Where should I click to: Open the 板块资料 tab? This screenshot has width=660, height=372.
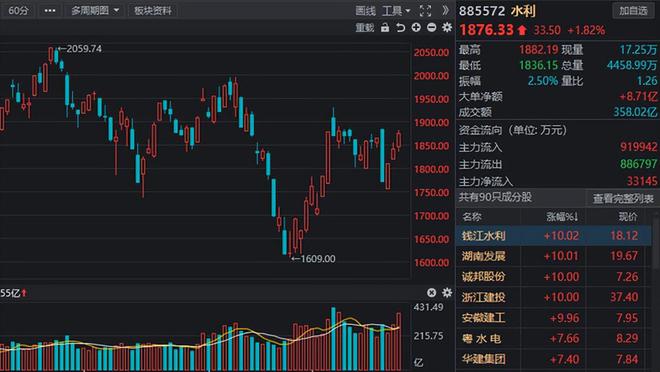point(152,11)
